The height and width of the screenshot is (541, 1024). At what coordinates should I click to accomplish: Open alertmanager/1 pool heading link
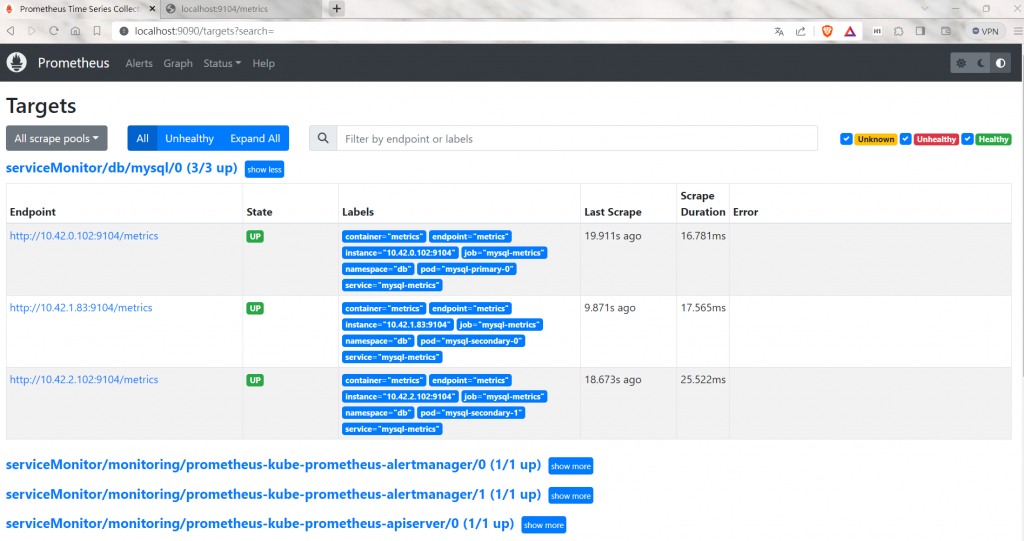273,495
